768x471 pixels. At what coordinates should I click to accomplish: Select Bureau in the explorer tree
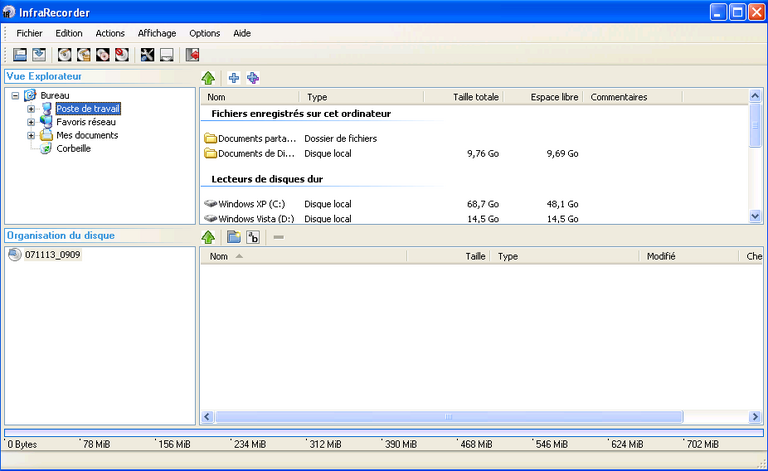pos(54,95)
